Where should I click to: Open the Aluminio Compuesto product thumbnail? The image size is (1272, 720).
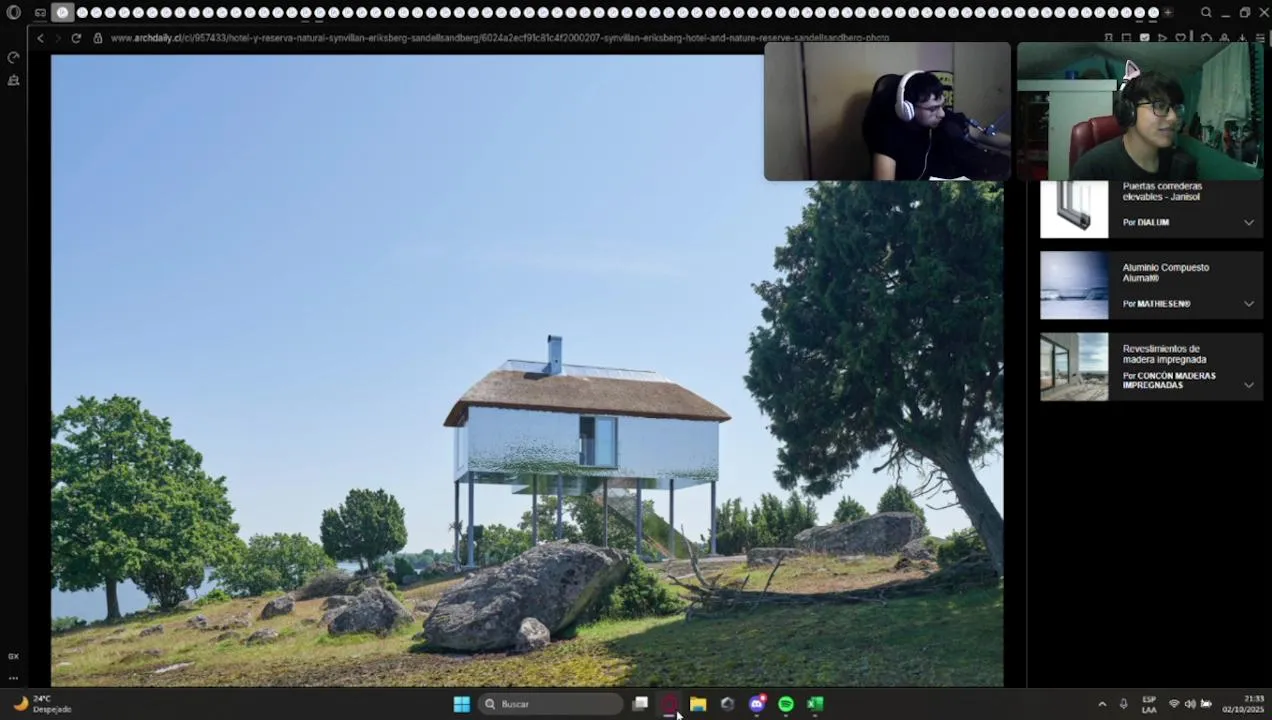pos(1074,285)
